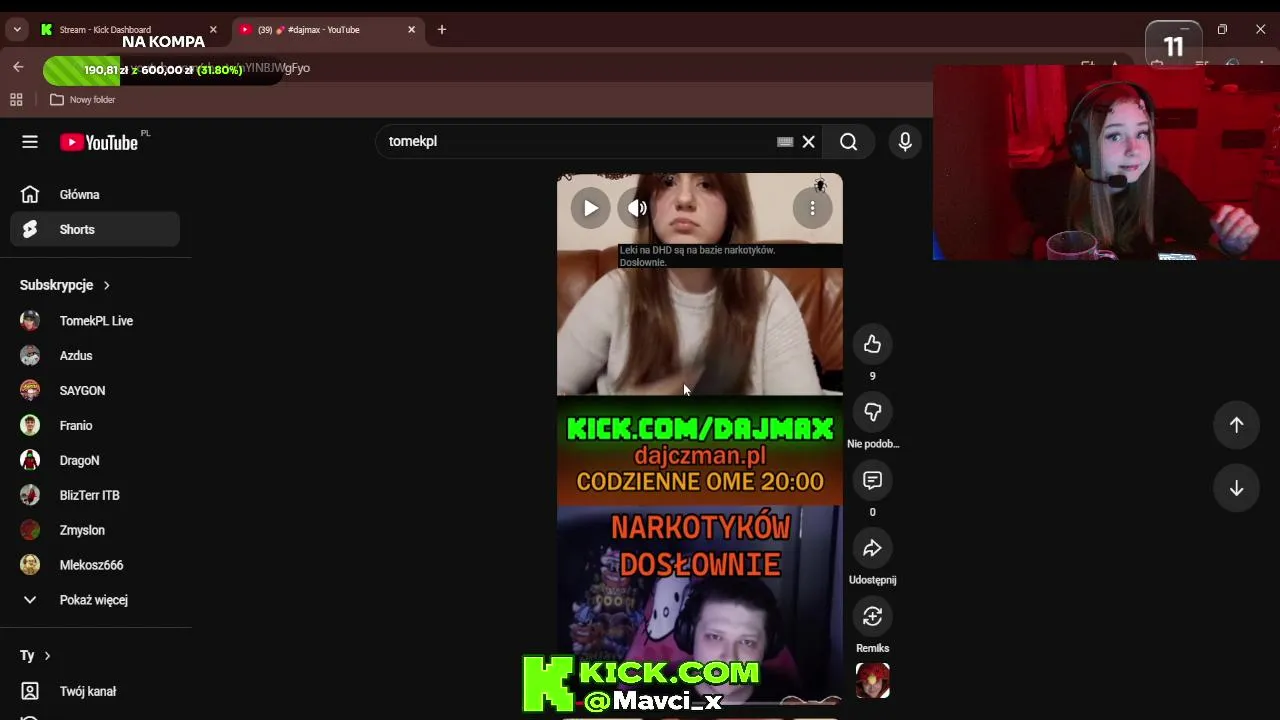Open Twój kanał
This screenshot has height=720, width=1280.
(x=95, y=691)
